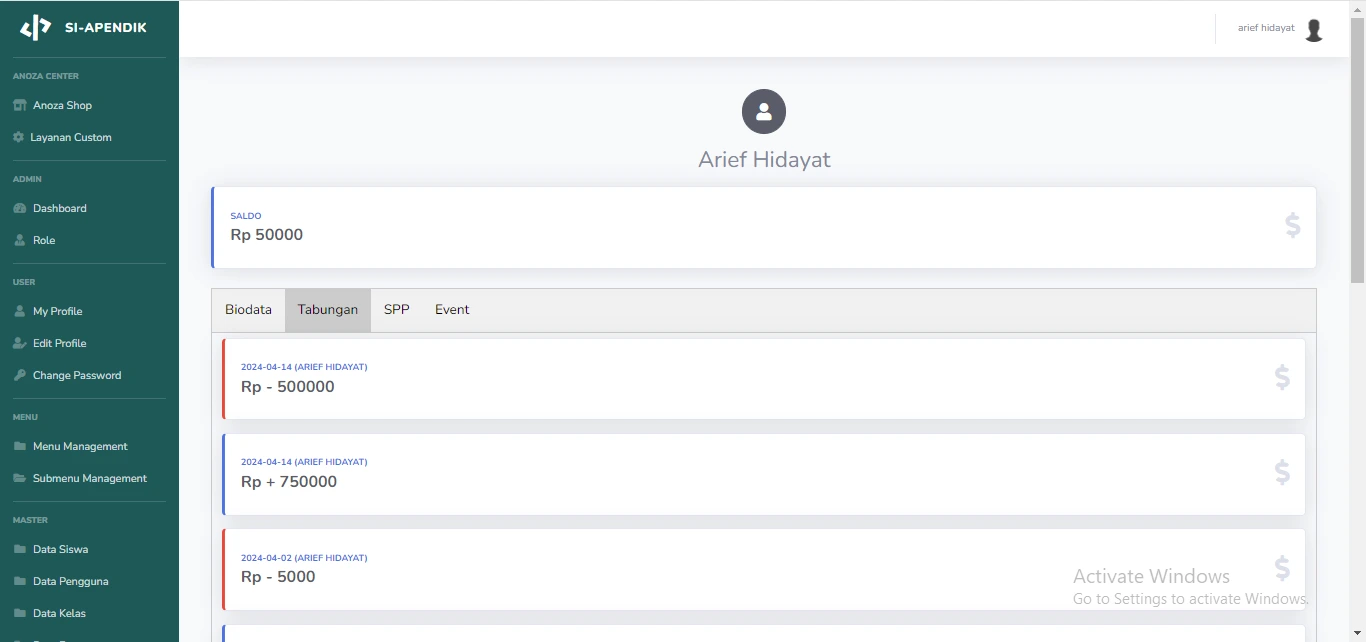Image resolution: width=1366 pixels, height=642 pixels.
Task: Click the top-right user avatar image
Action: [x=1314, y=29]
